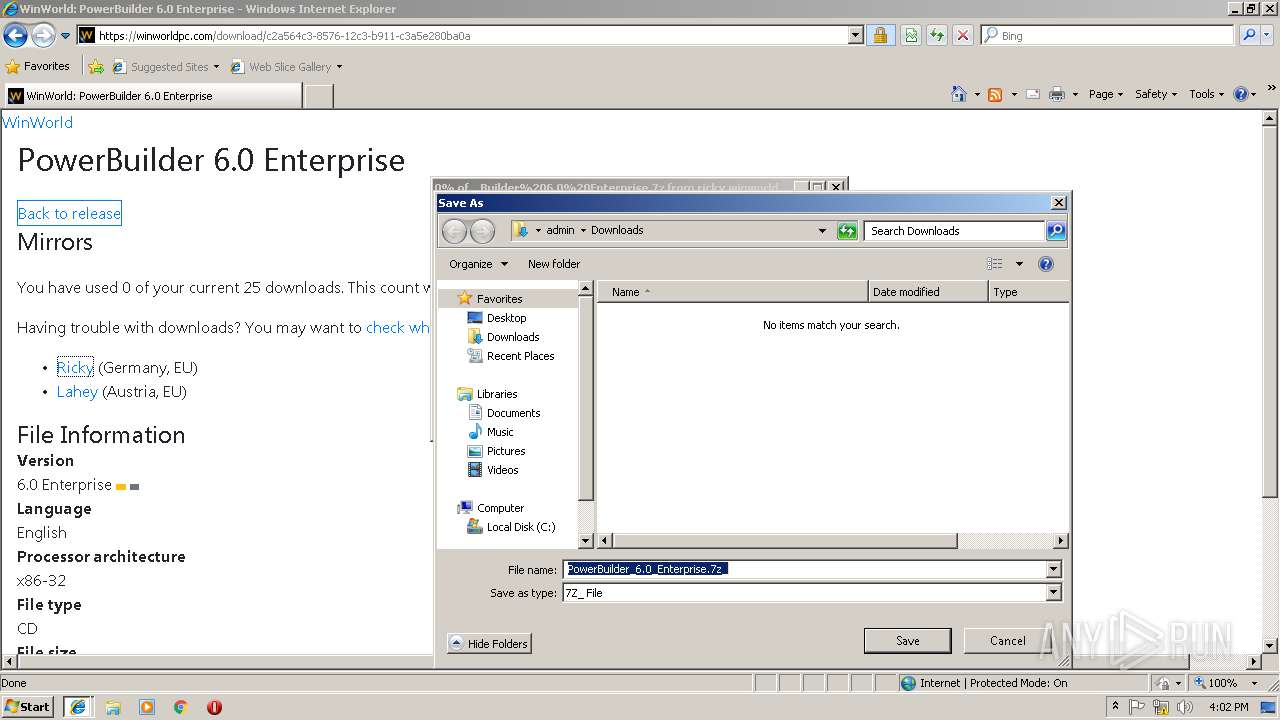Change the view with the views icon
1280x720 pixels.
995,264
